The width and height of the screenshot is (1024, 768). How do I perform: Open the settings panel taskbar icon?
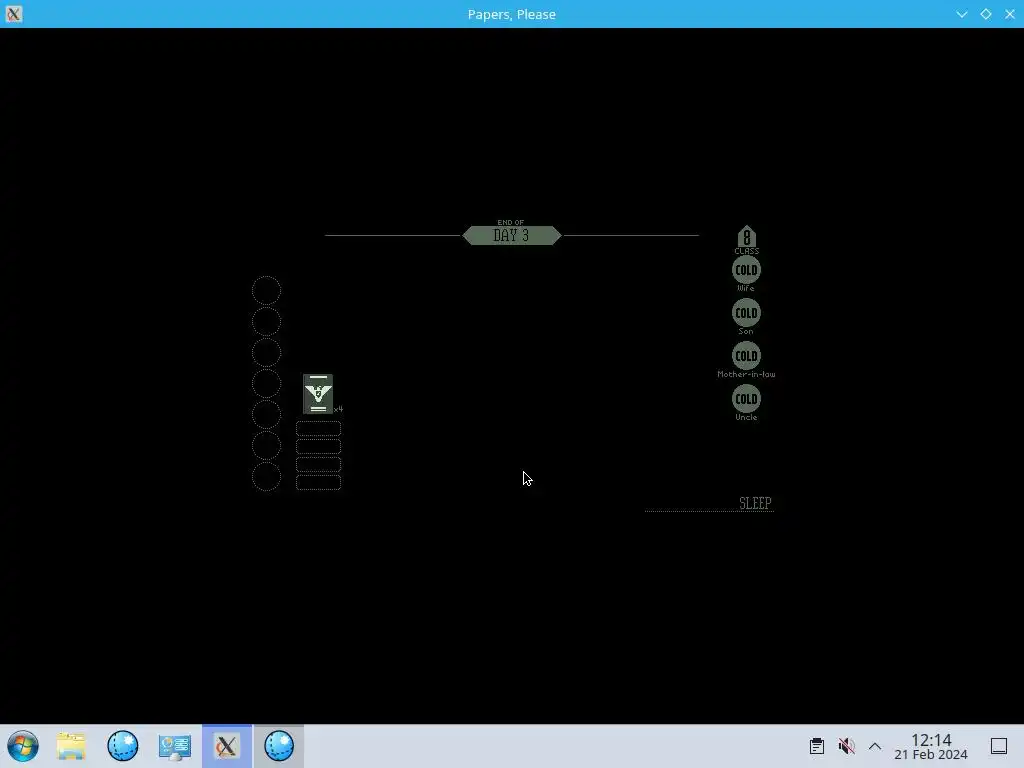click(174, 746)
